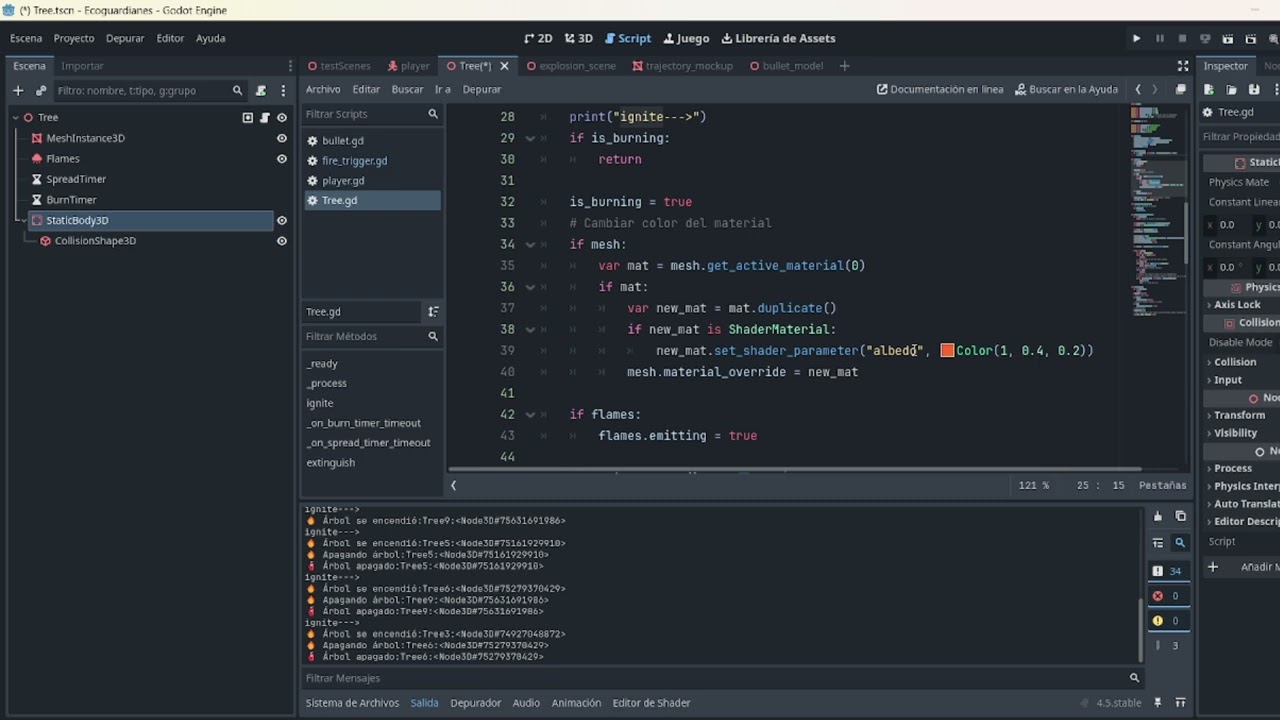Switch to the Librería de Assets workspace
1280x720 pixels.
click(778, 38)
